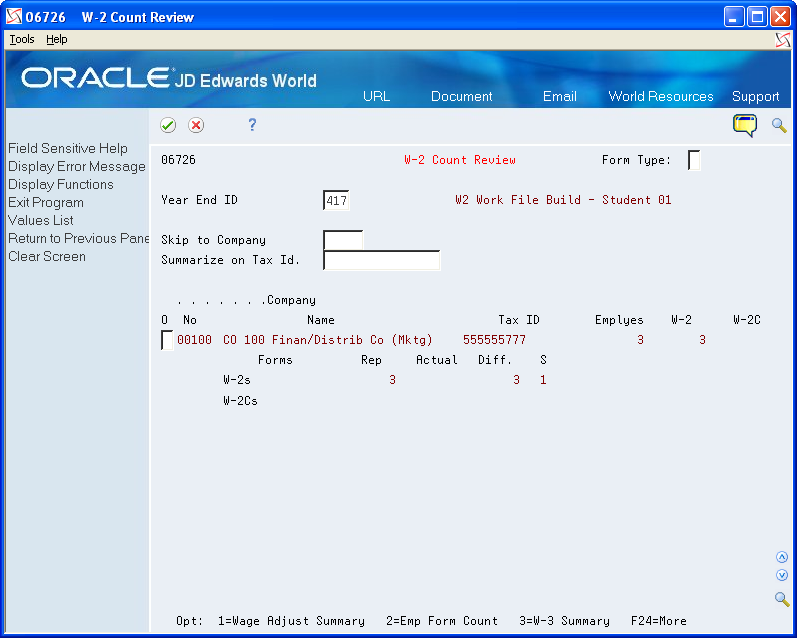Open World Resources link

(661, 96)
